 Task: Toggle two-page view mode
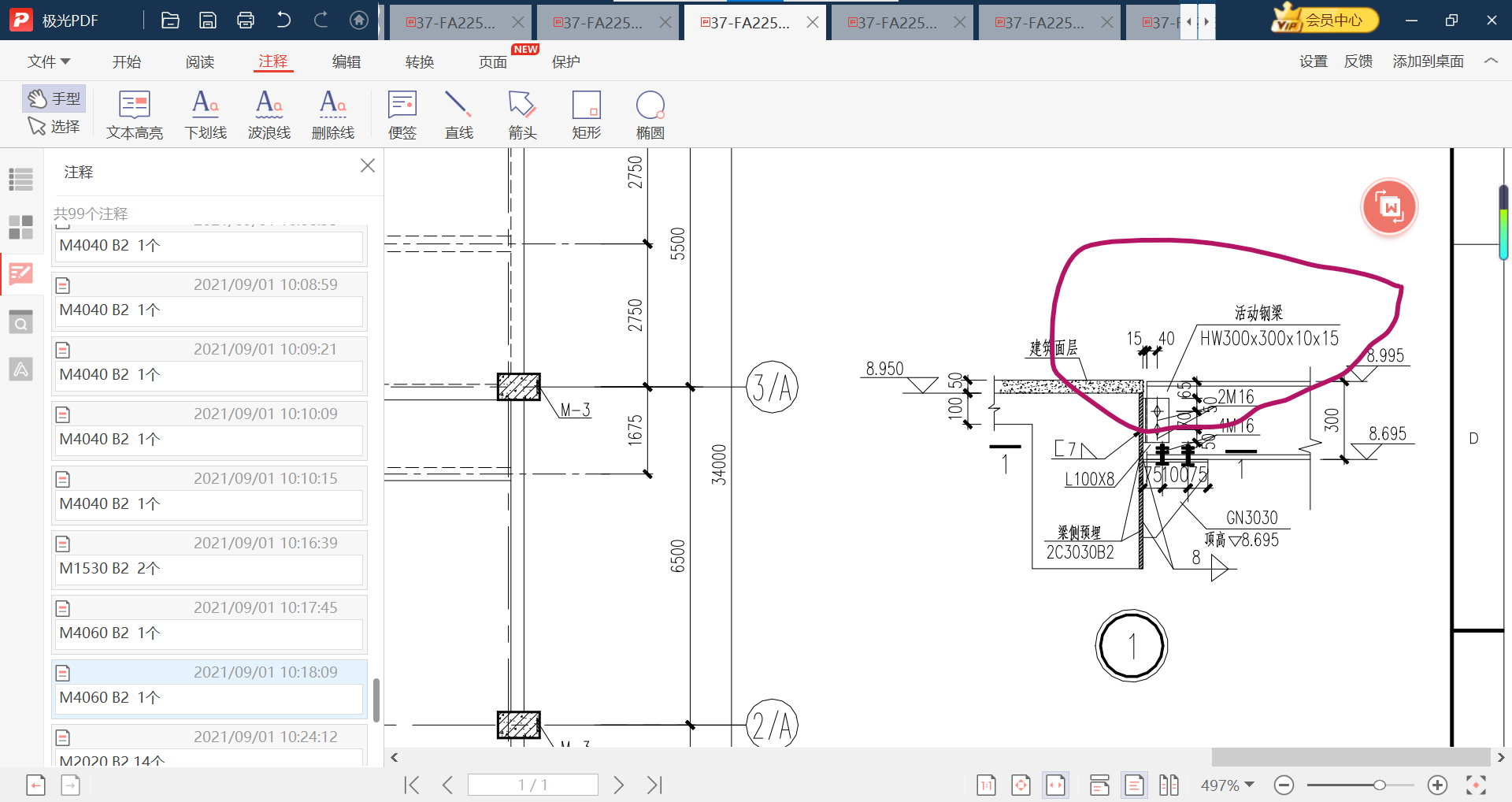coord(1169,785)
